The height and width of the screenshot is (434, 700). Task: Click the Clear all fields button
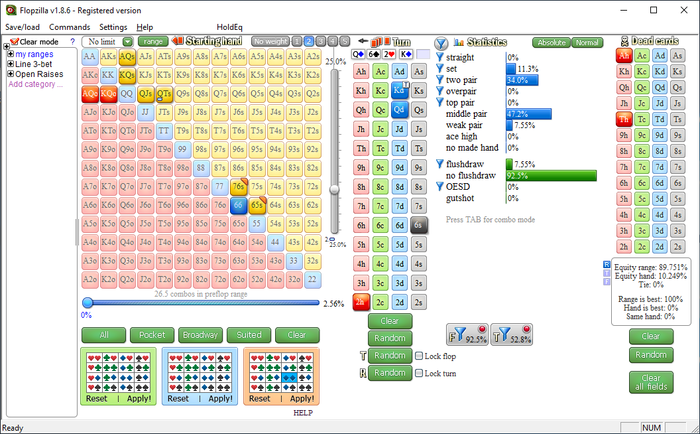click(651, 382)
